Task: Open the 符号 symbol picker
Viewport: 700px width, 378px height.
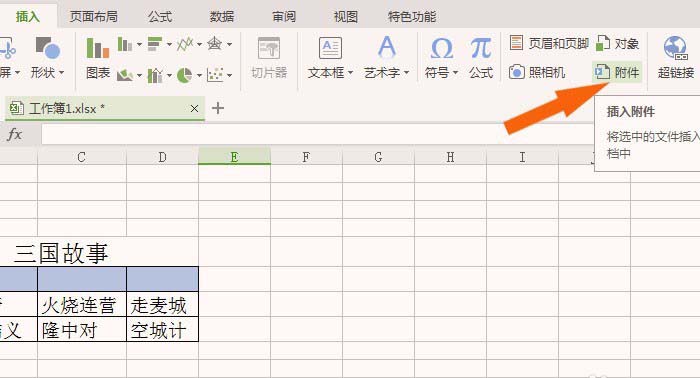Action: click(x=441, y=58)
